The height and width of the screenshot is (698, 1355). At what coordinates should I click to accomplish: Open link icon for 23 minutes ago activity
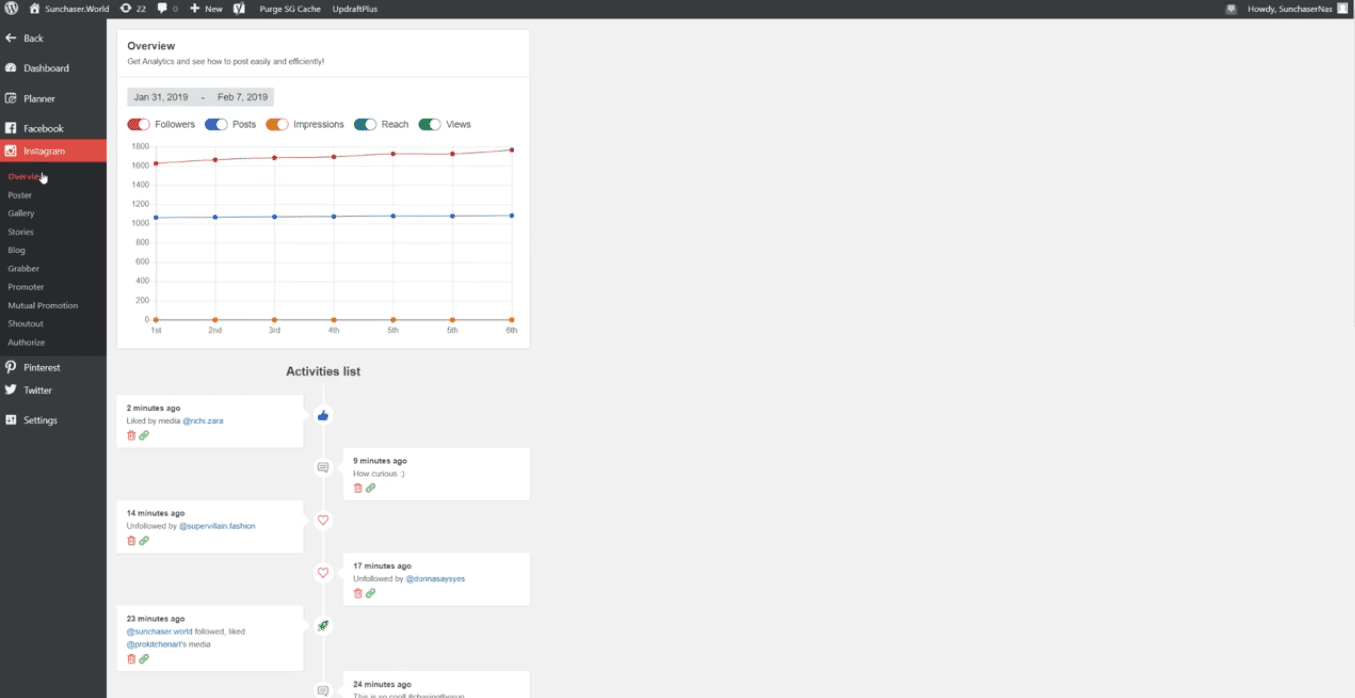pyautogui.click(x=144, y=659)
